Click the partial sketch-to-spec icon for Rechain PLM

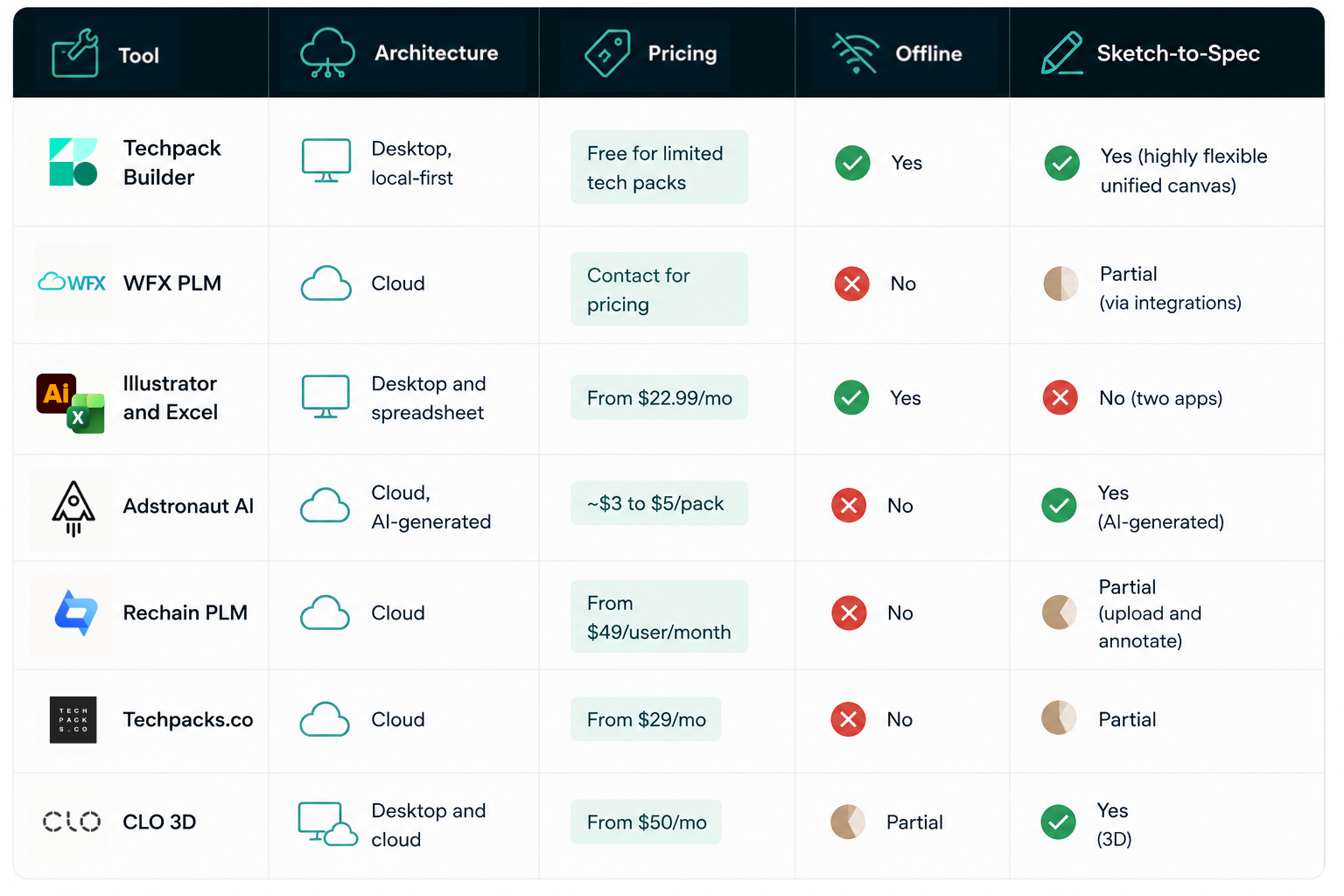1060,612
